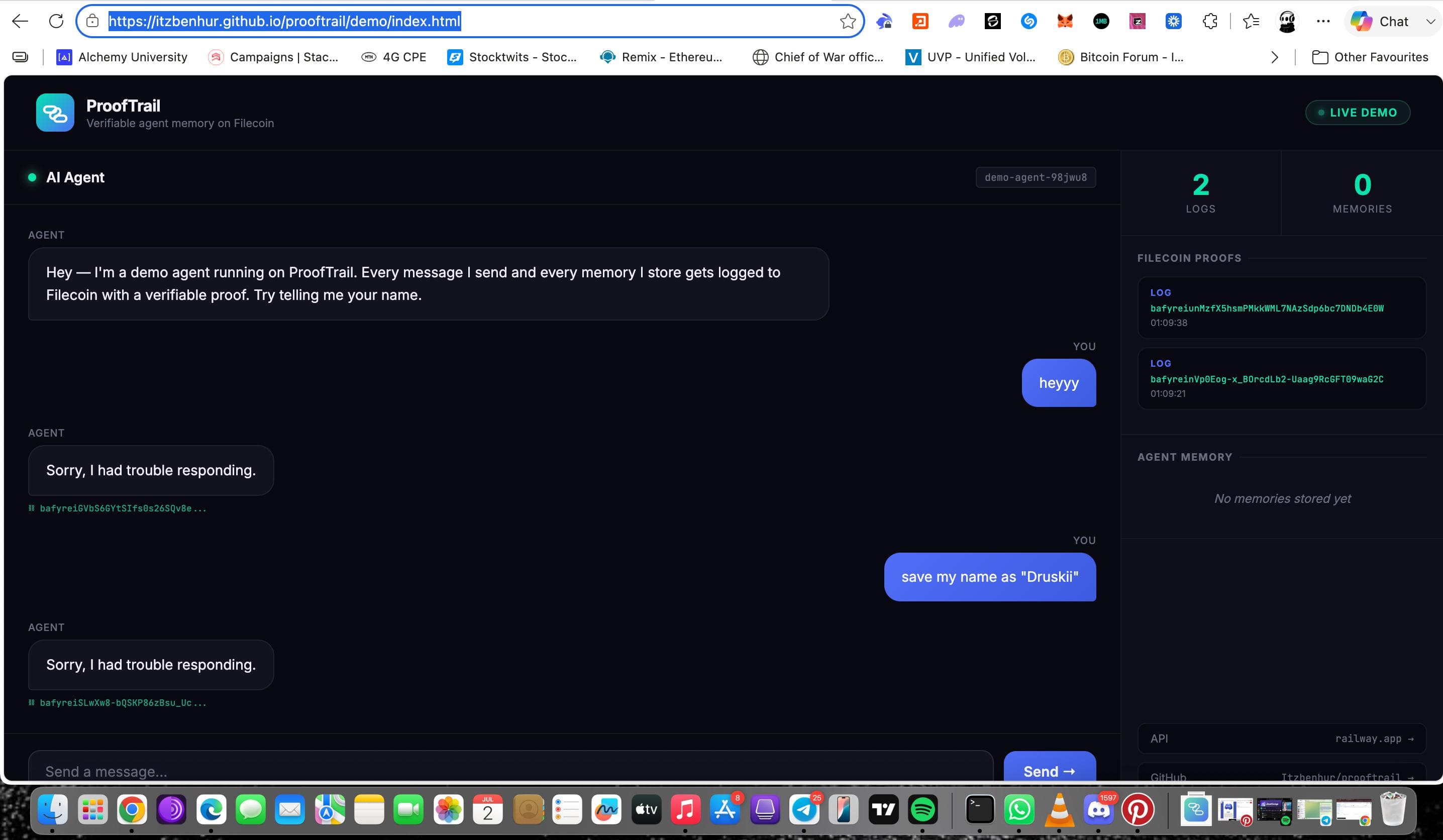
Task: Open the LOG proof card stamped 01:09:21
Action: (x=1282, y=378)
